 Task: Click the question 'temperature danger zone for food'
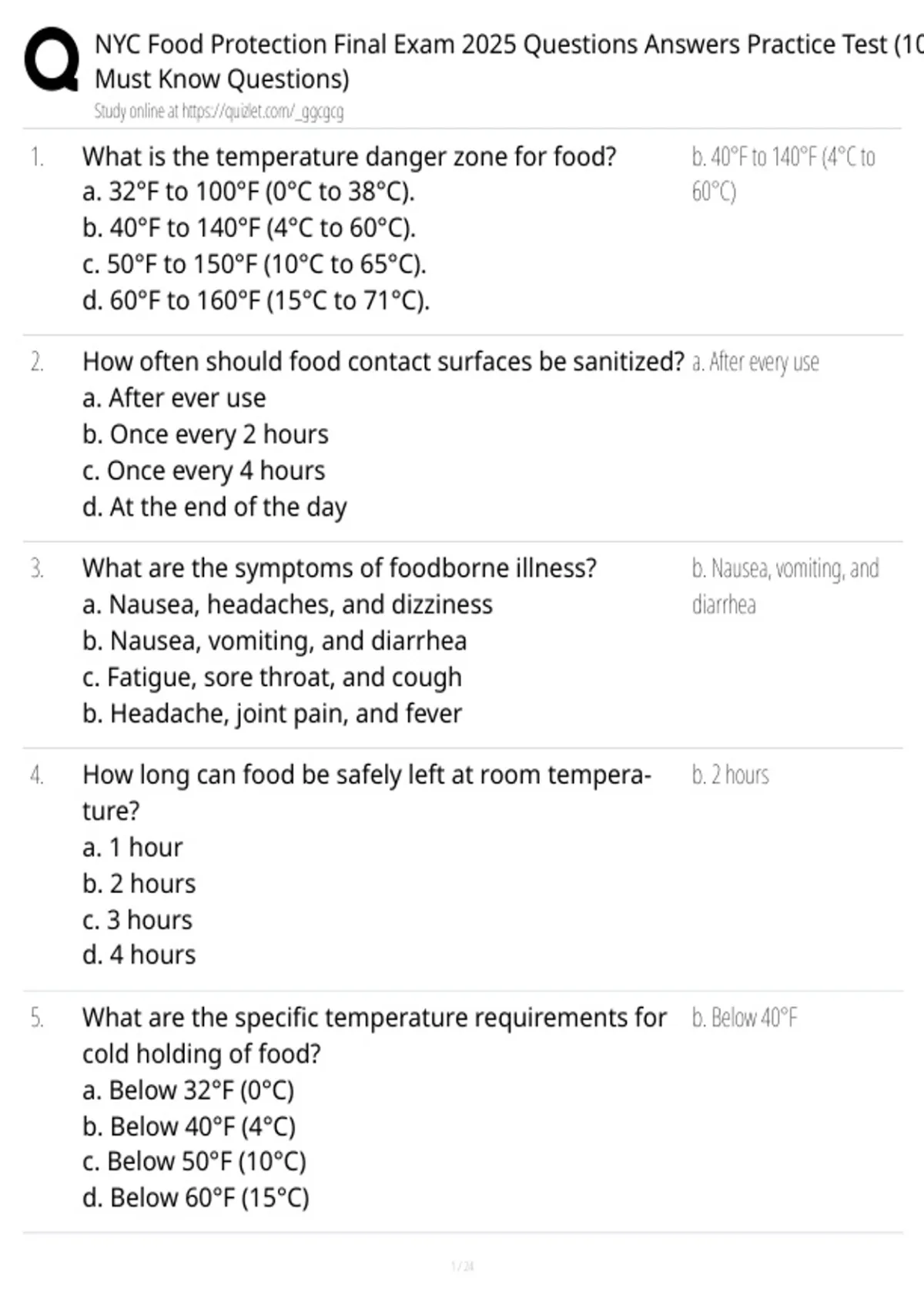[350, 157]
